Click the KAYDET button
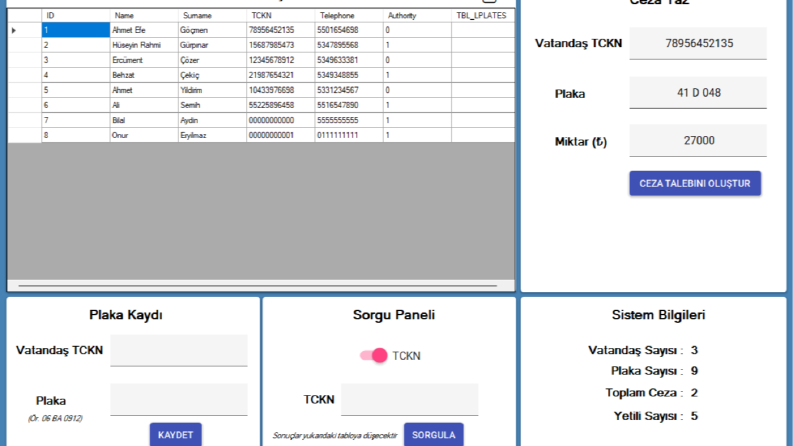Screen dimensions: 793x446 tap(175, 434)
